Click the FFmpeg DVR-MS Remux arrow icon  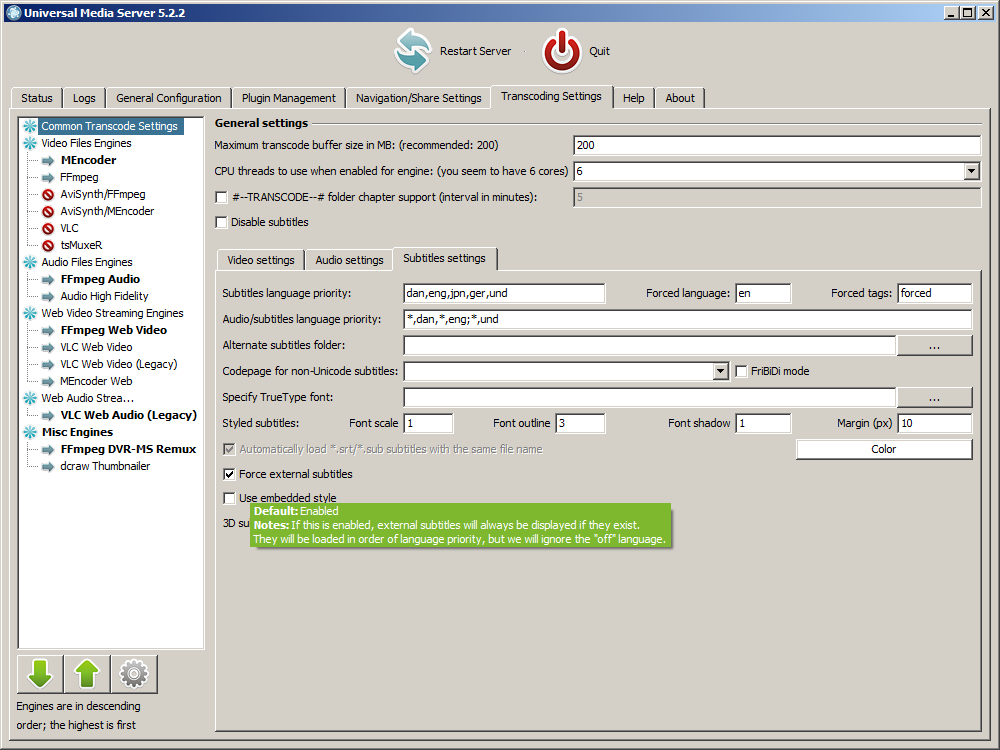click(x=48, y=450)
